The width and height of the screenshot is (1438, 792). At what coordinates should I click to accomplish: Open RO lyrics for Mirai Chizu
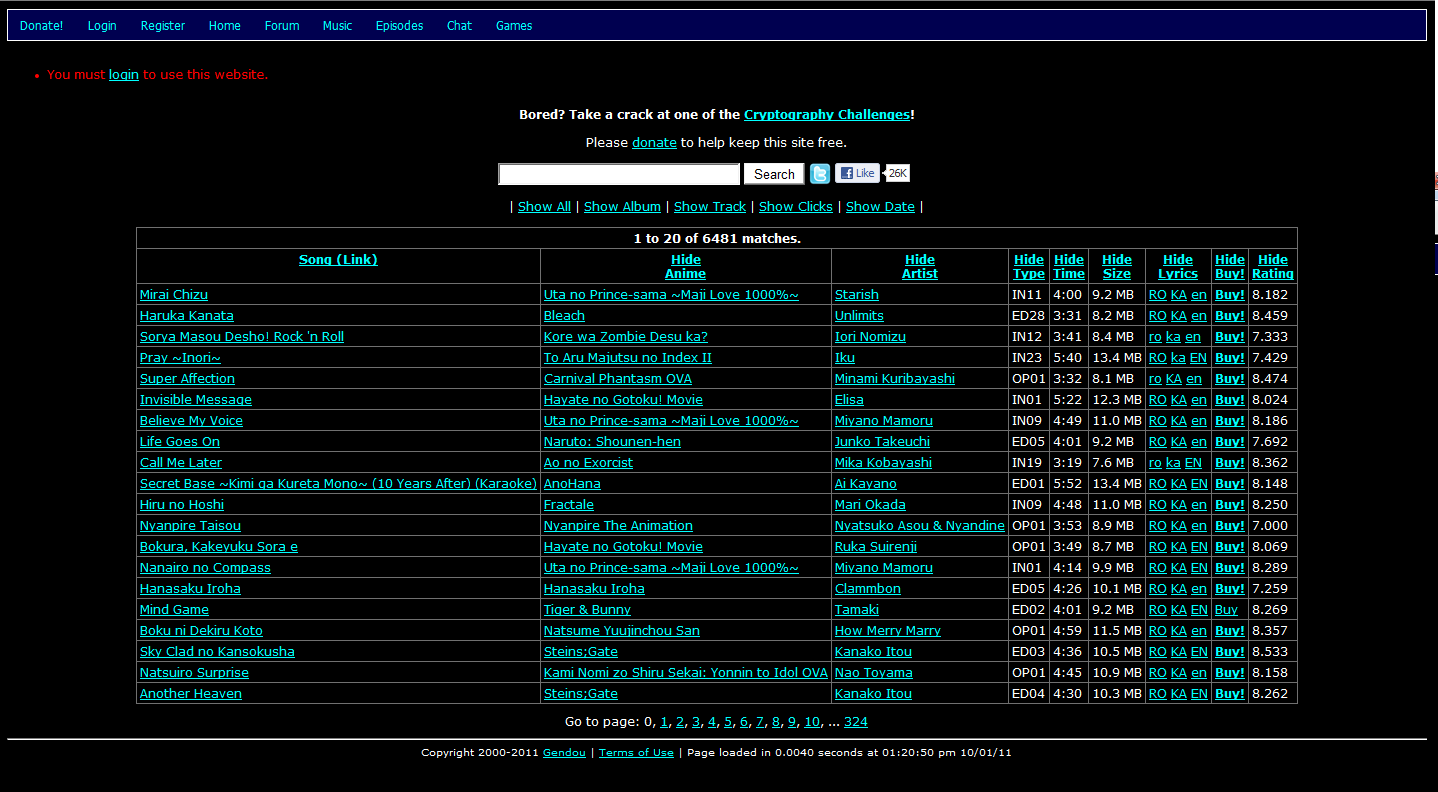(x=1158, y=295)
